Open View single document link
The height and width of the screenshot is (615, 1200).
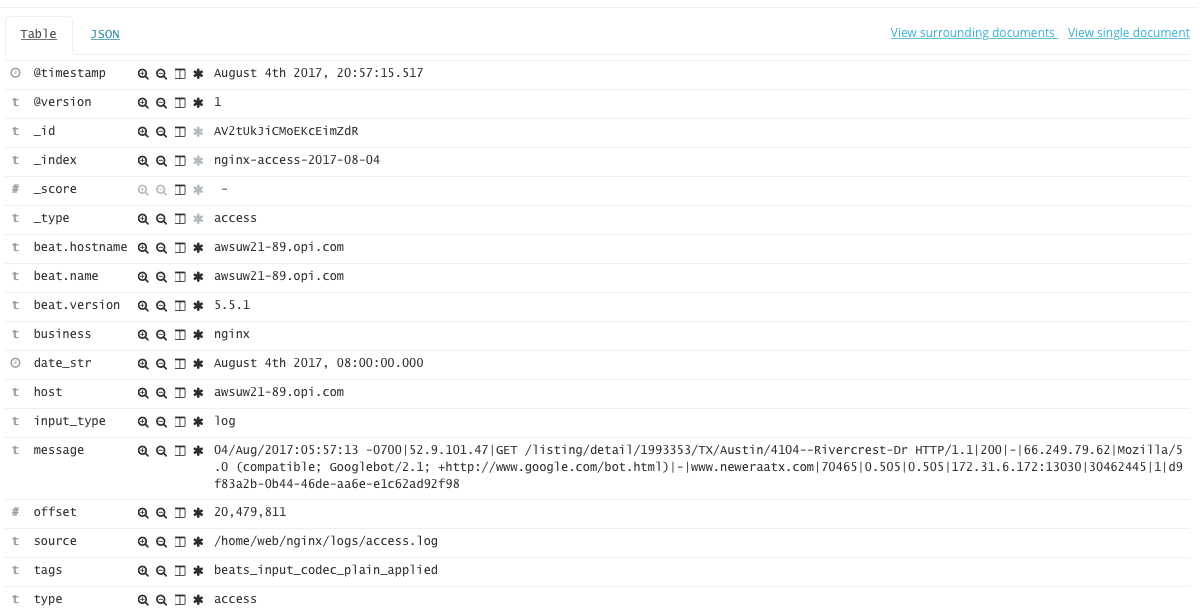click(x=1129, y=33)
